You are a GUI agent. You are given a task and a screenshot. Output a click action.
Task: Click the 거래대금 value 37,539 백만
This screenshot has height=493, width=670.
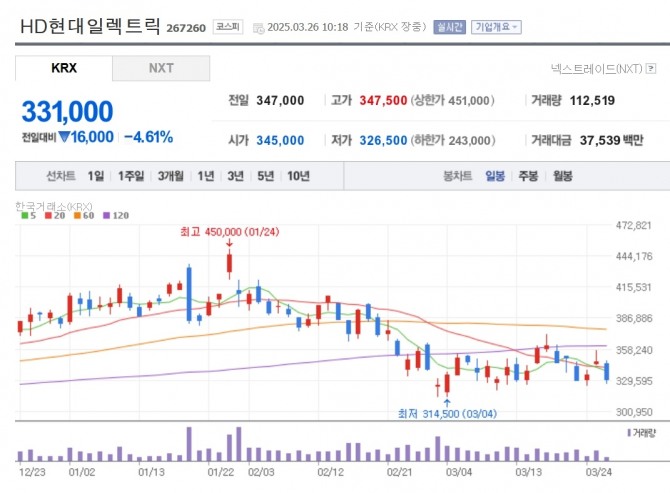pyautogui.click(x=611, y=140)
